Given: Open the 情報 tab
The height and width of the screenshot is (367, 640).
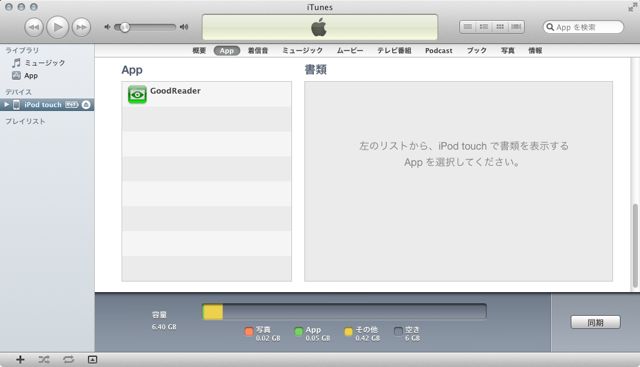Looking at the screenshot, I should [x=535, y=51].
